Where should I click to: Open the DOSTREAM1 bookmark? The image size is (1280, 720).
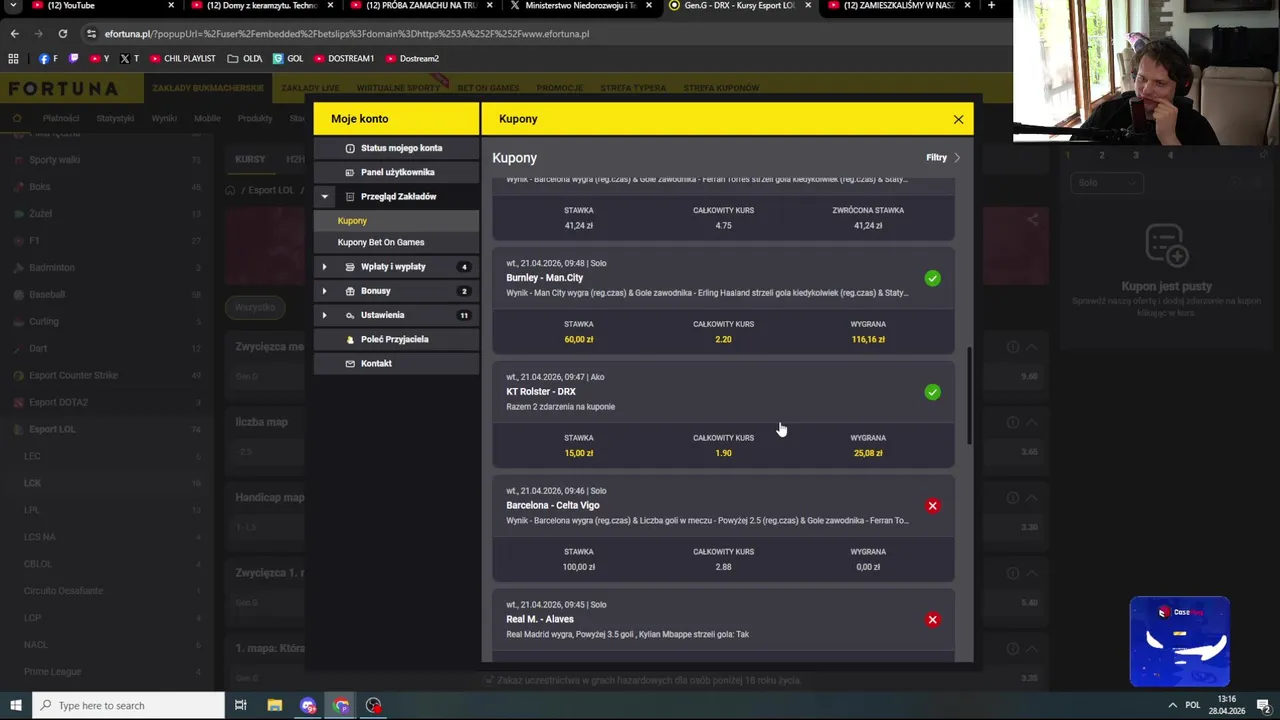pos(344,58)
